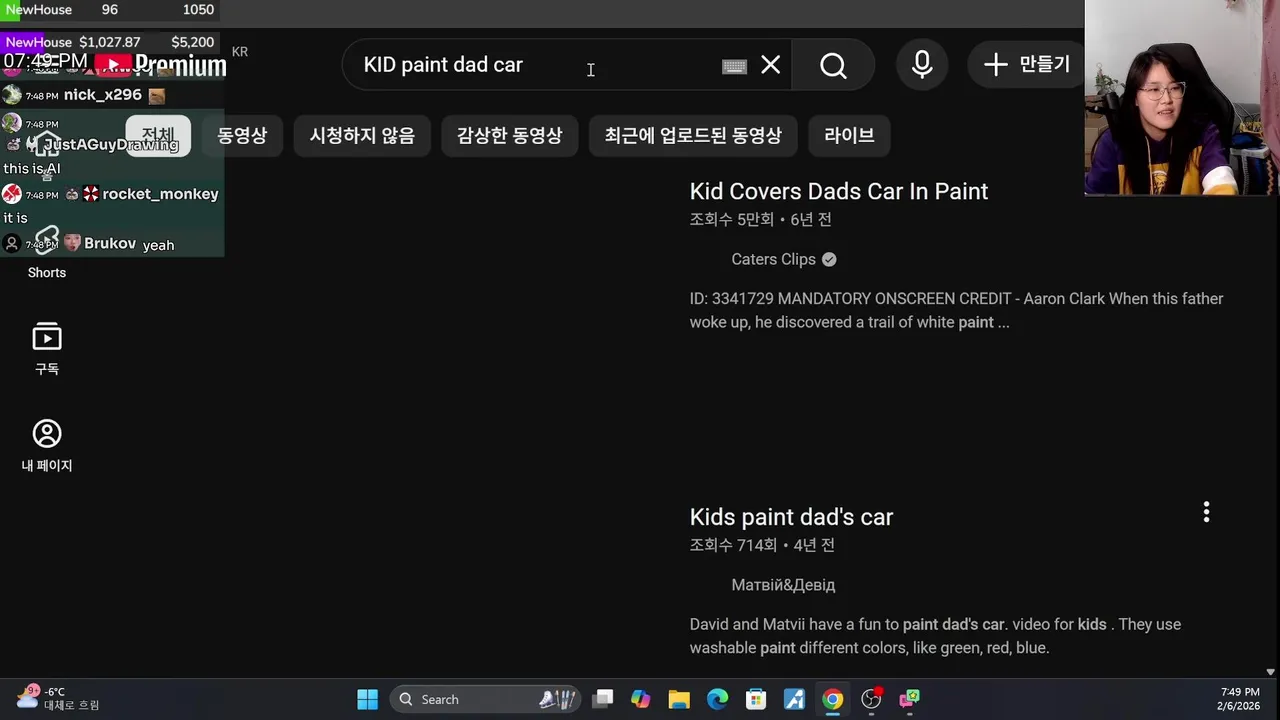Open Microsoft Edge from taskbar

click(x=718, y=699)
